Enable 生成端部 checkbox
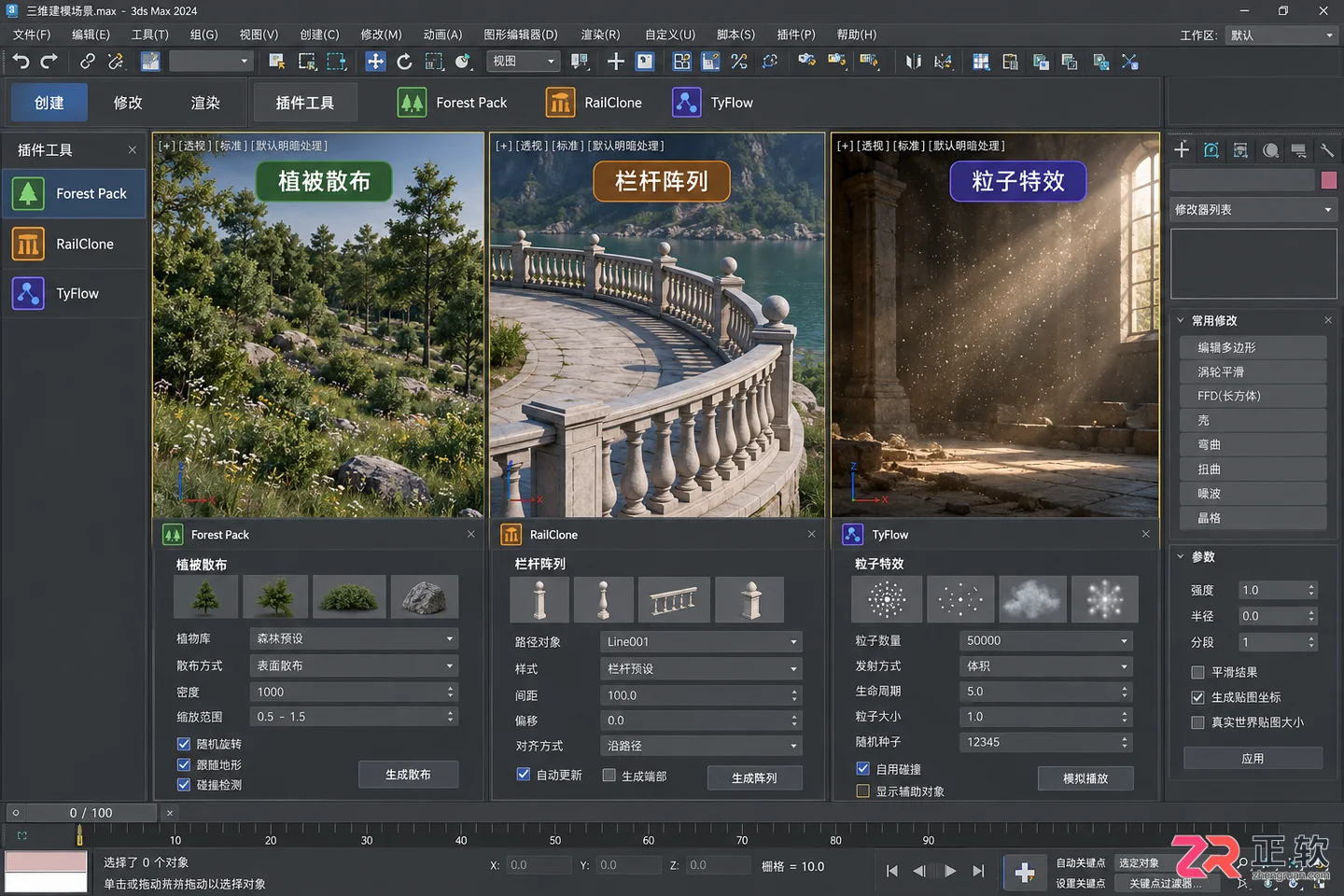 click(609, 776)
